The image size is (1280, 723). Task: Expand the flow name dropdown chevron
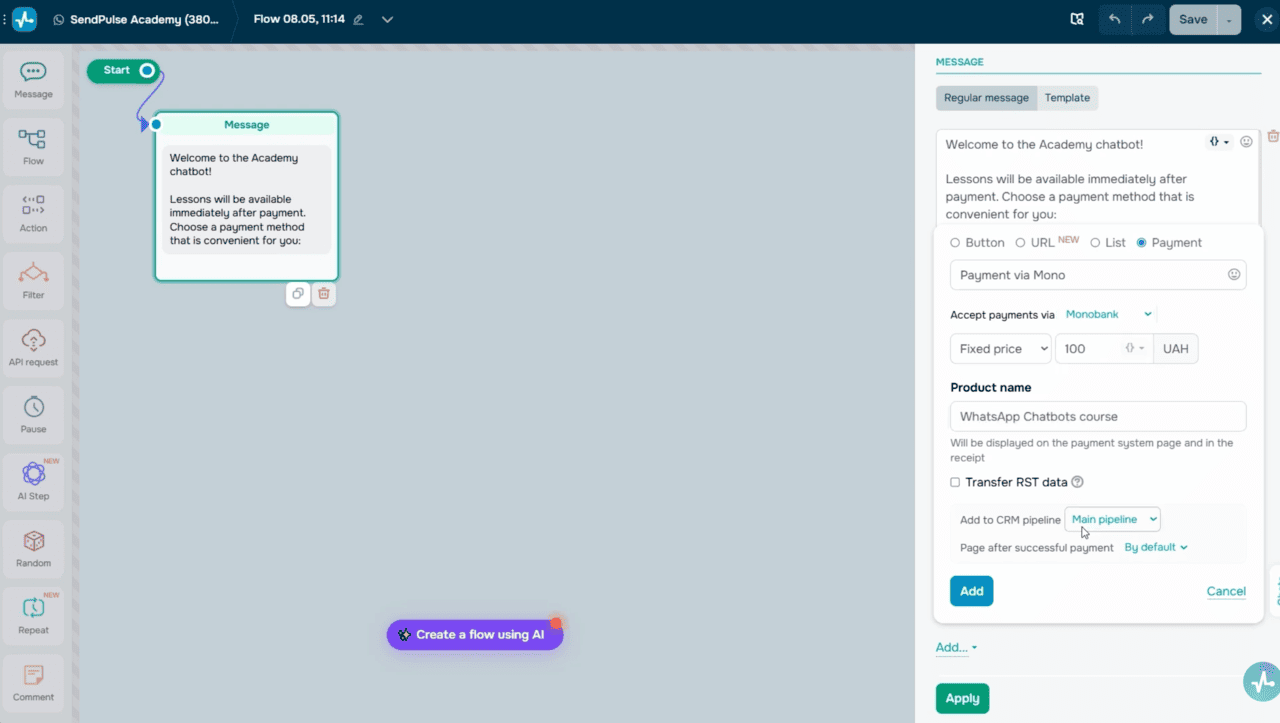pyautogui.click(x=388, y=20)
